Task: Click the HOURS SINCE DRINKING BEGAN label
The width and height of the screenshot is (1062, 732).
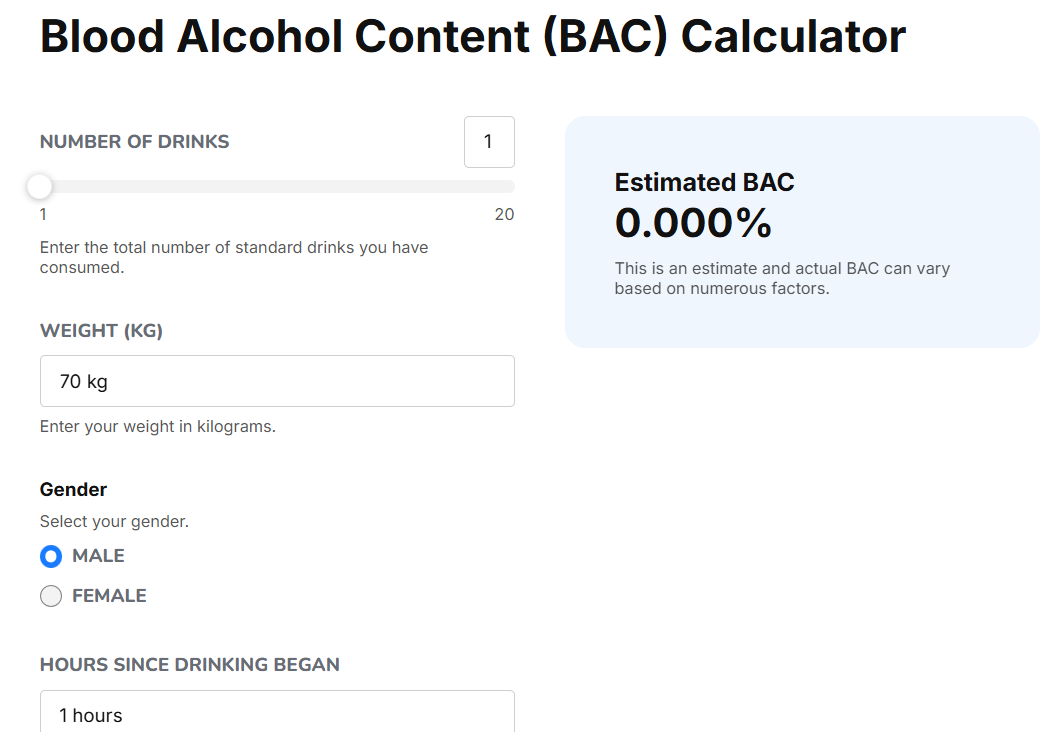Action: (x=190, y=664)
